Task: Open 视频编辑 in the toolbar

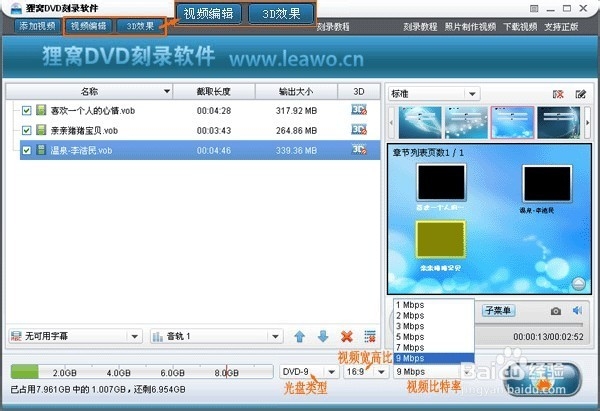Action: pos(89,26)
